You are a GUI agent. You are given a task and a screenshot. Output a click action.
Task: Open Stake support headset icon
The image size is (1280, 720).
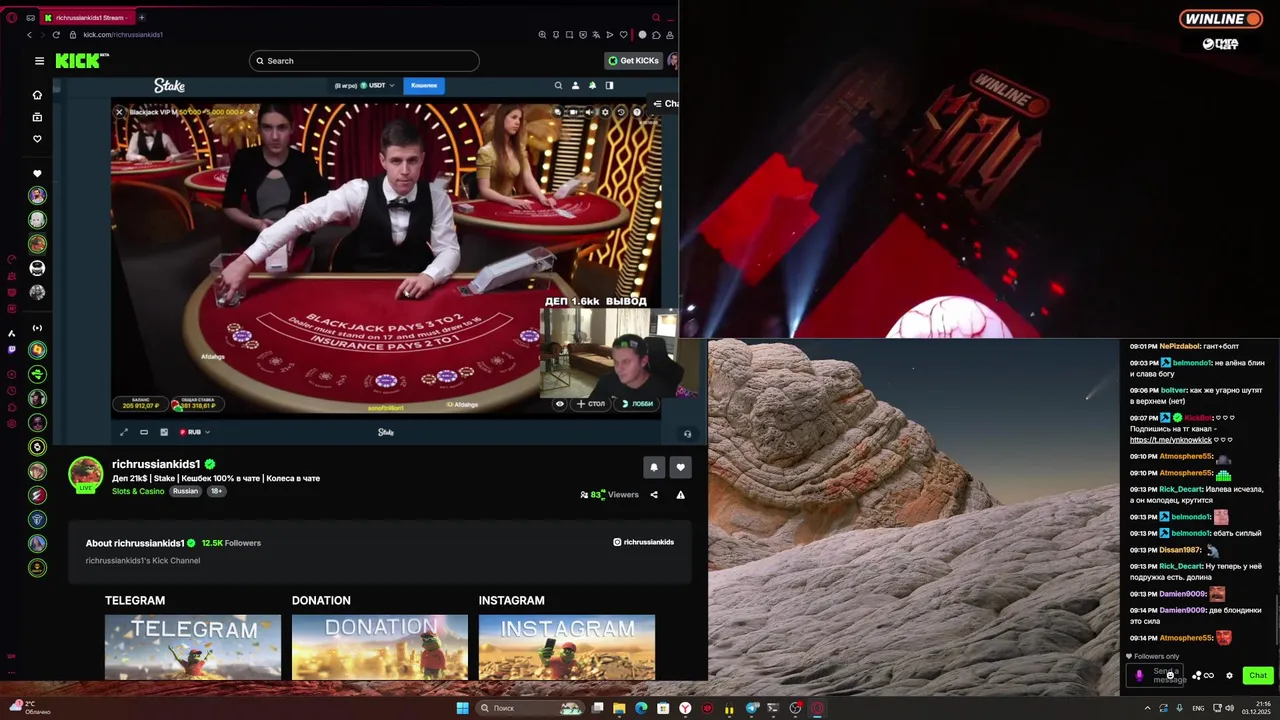(x=687, y=434)
